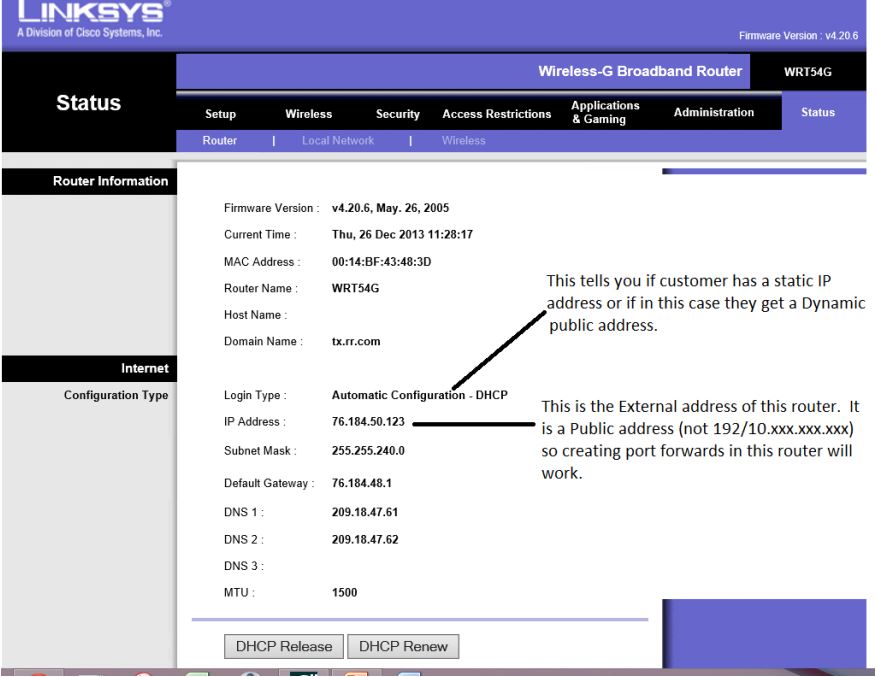Image resolution: width=877 pixels, height=677 pixels.
Task: Click the MAC address 00:14:BF:43:48:3D
Action: pos(381,261)
